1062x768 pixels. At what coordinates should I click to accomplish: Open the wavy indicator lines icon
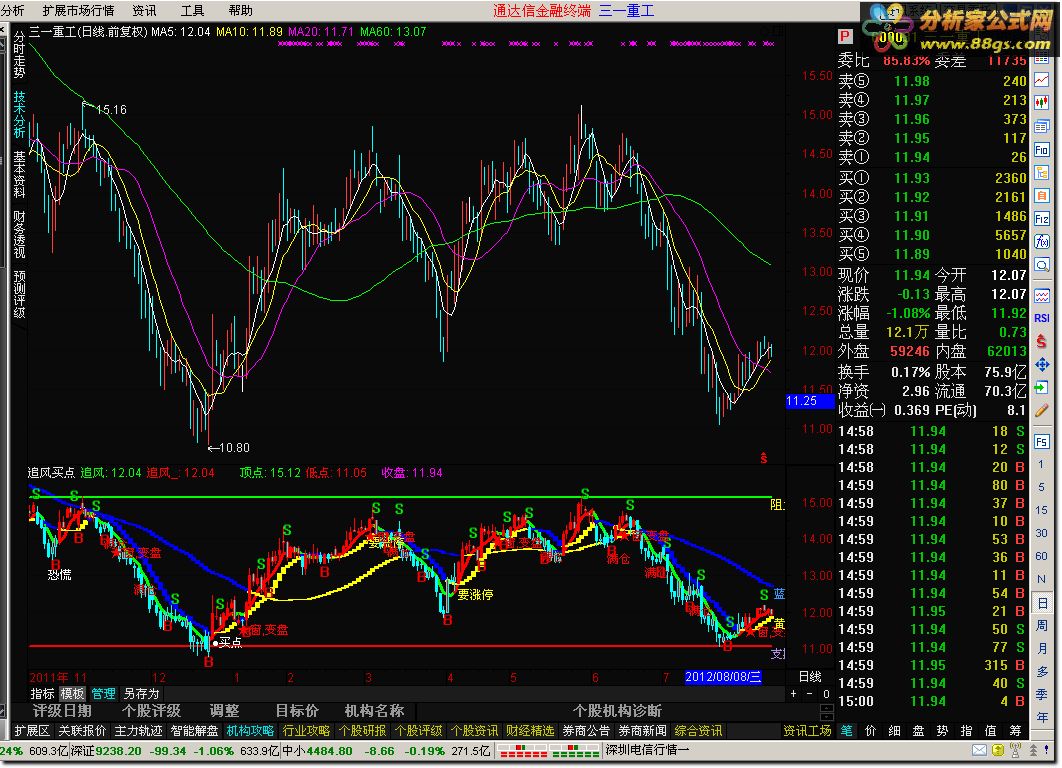1042,295
